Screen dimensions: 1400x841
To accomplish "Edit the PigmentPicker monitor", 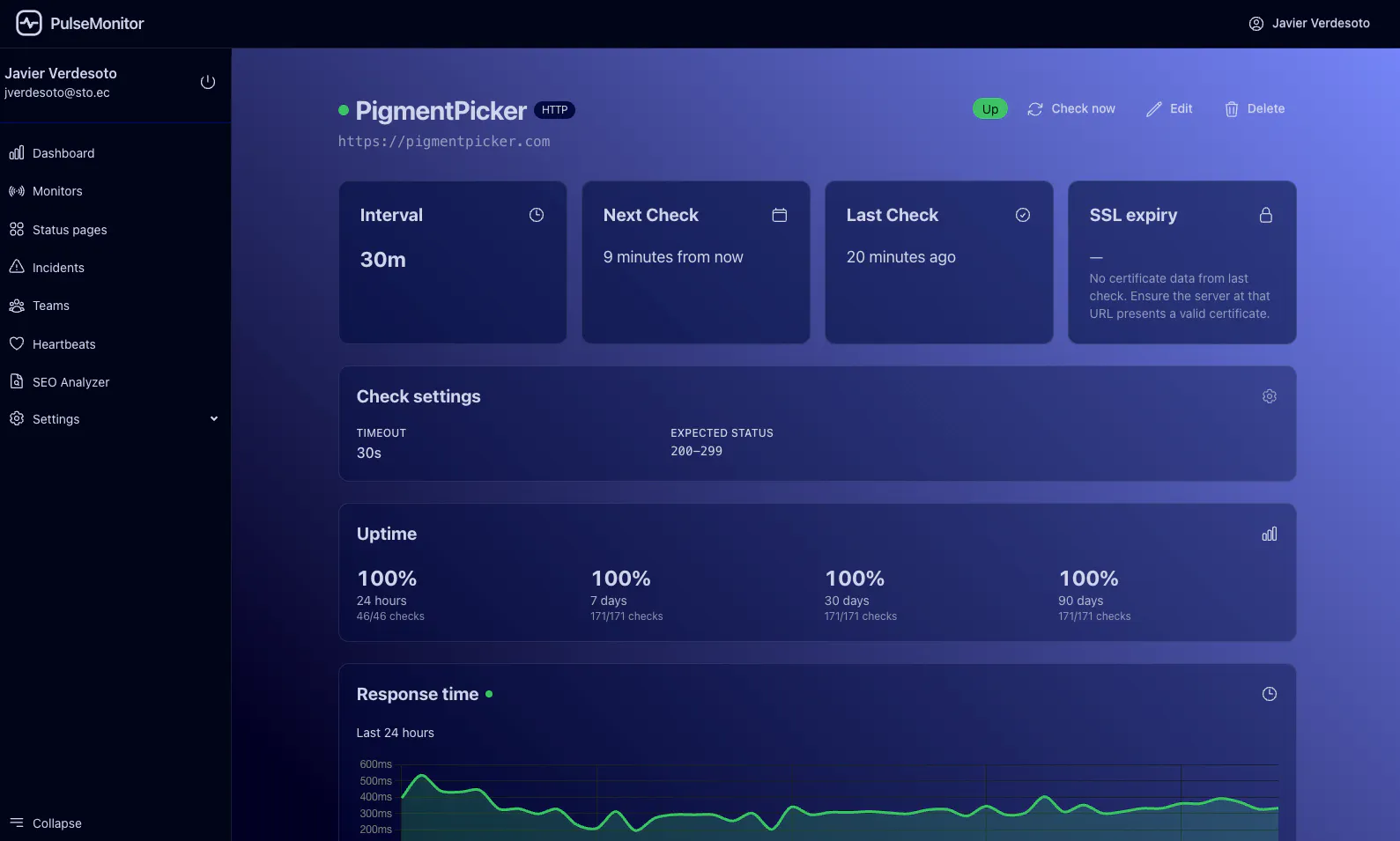I will point(1169,109).
